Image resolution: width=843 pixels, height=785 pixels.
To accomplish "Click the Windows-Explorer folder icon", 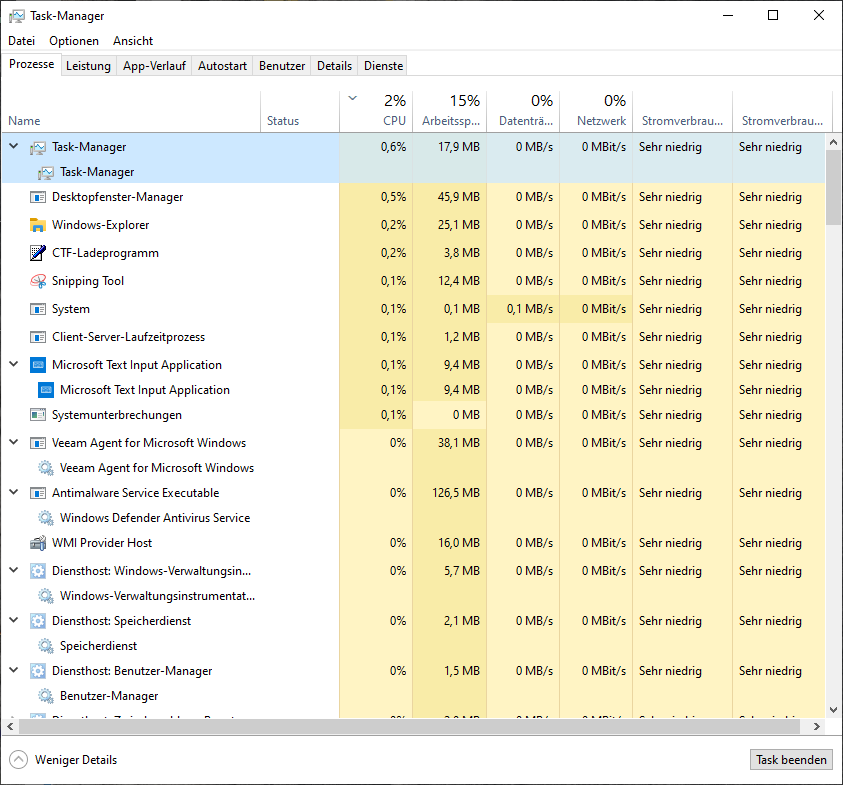I will pyautogui.click(x=38, y=225).
